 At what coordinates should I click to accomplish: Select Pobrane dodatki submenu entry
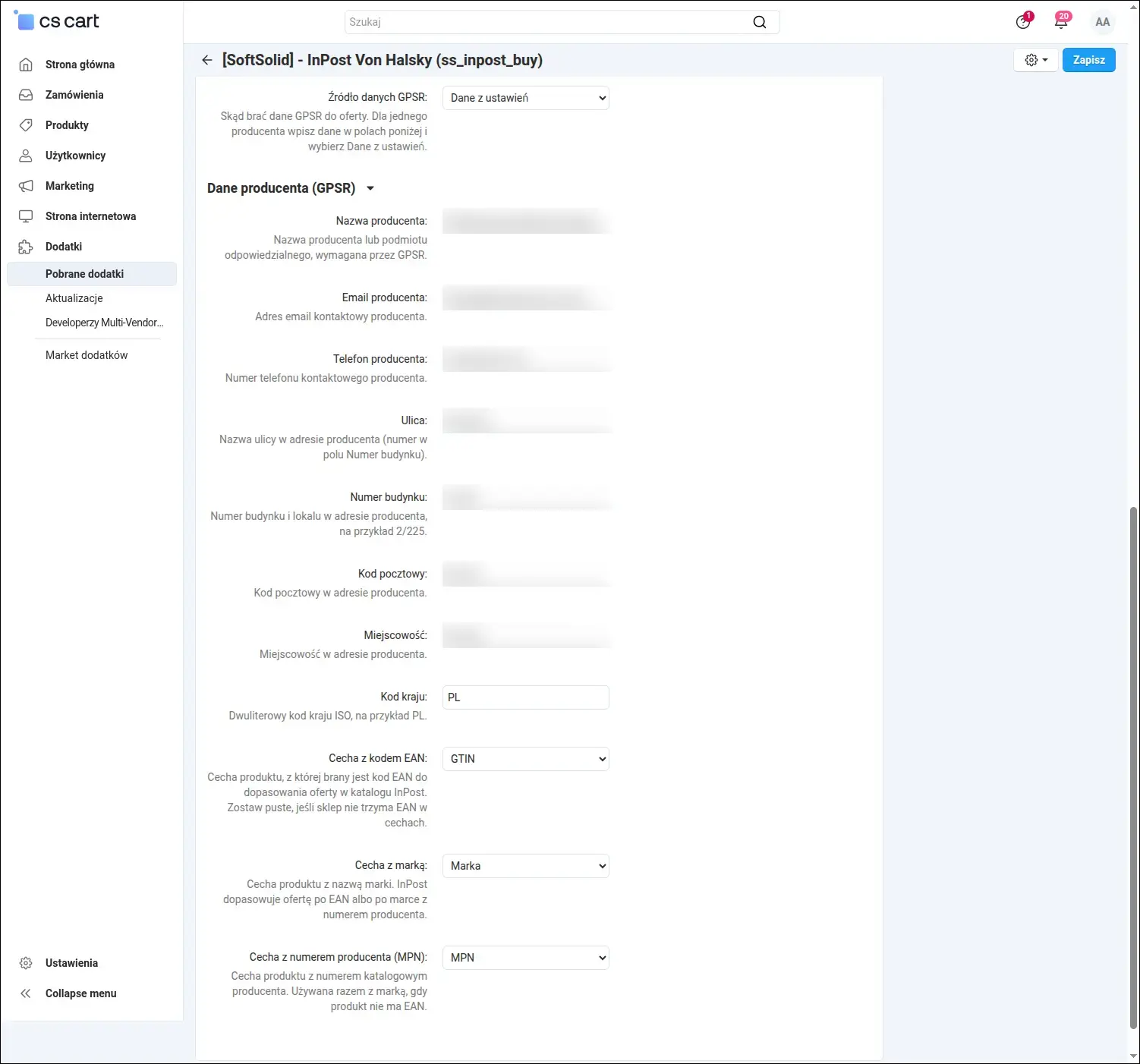92,274
